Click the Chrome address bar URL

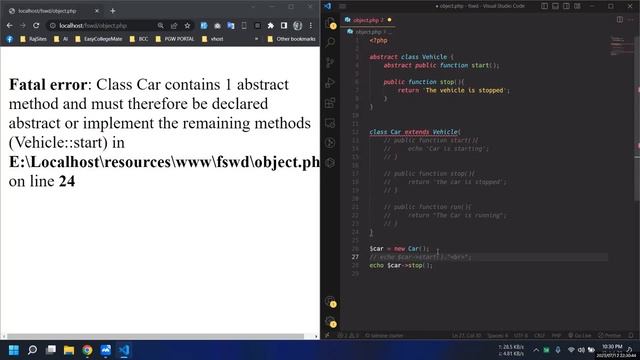[x=93, y=25]
